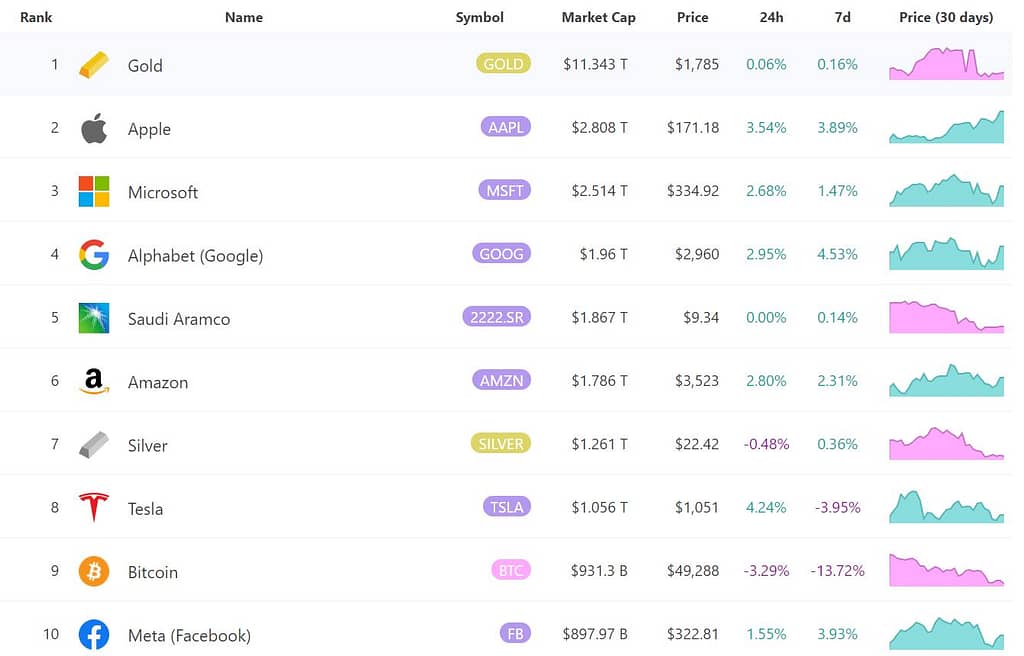The image size is (1024, 656).
Task: Click the FB symbol badge
Action: pyautogui.click(x=515, y=634)
